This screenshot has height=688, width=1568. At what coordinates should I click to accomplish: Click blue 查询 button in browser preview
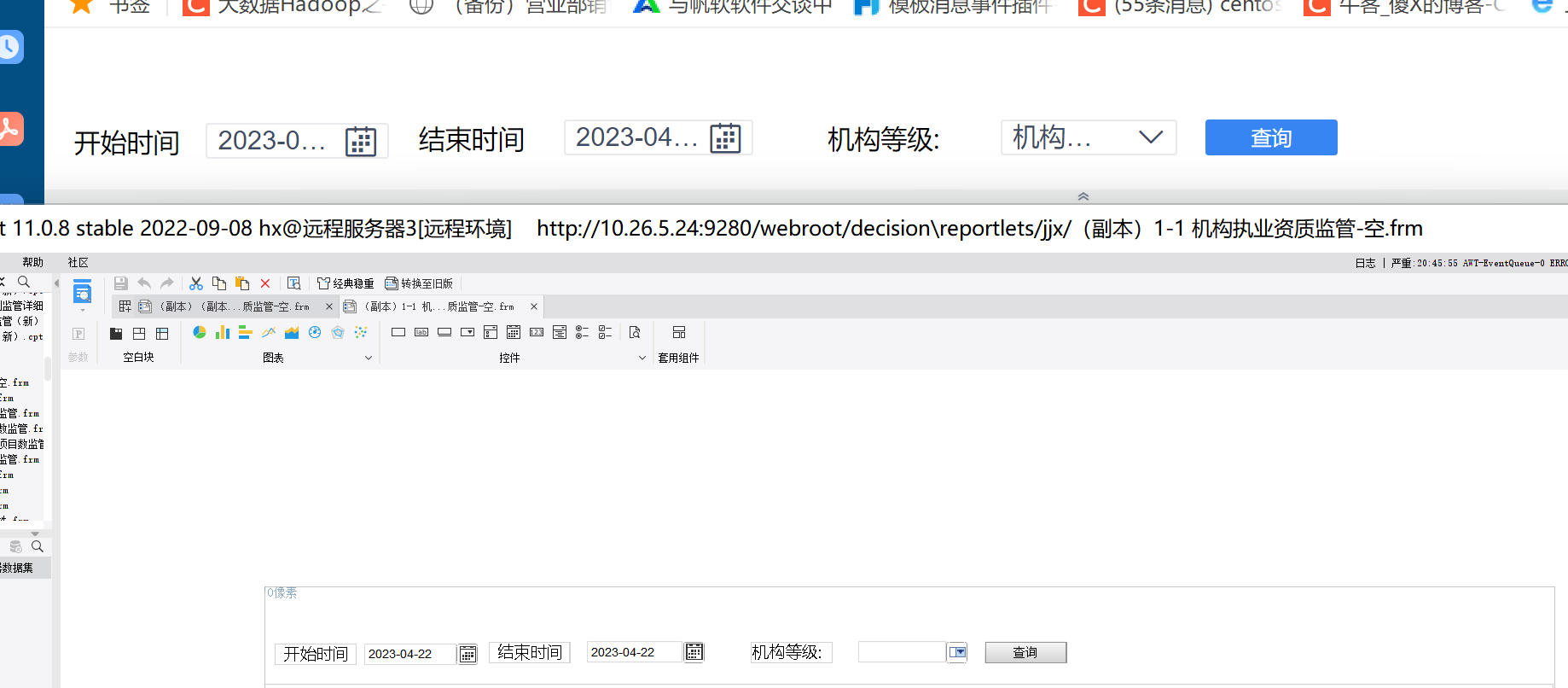tap(1271, 137)
